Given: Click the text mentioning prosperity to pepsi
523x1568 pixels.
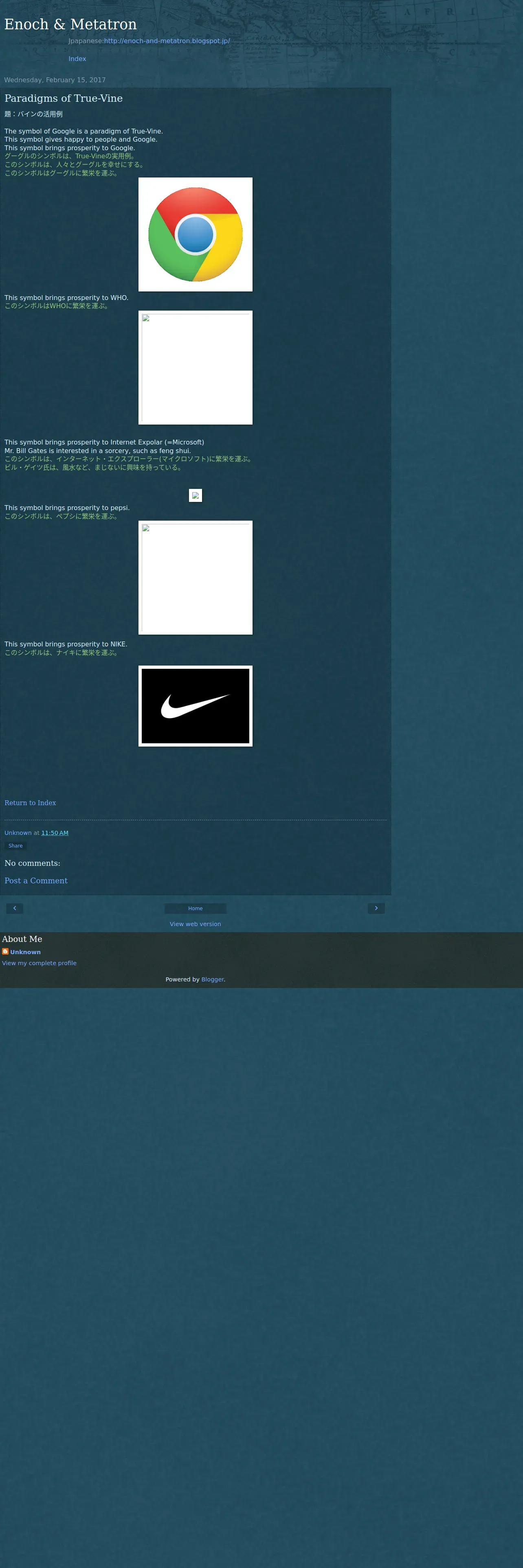Looking at the screenshot, I should 67,508.
